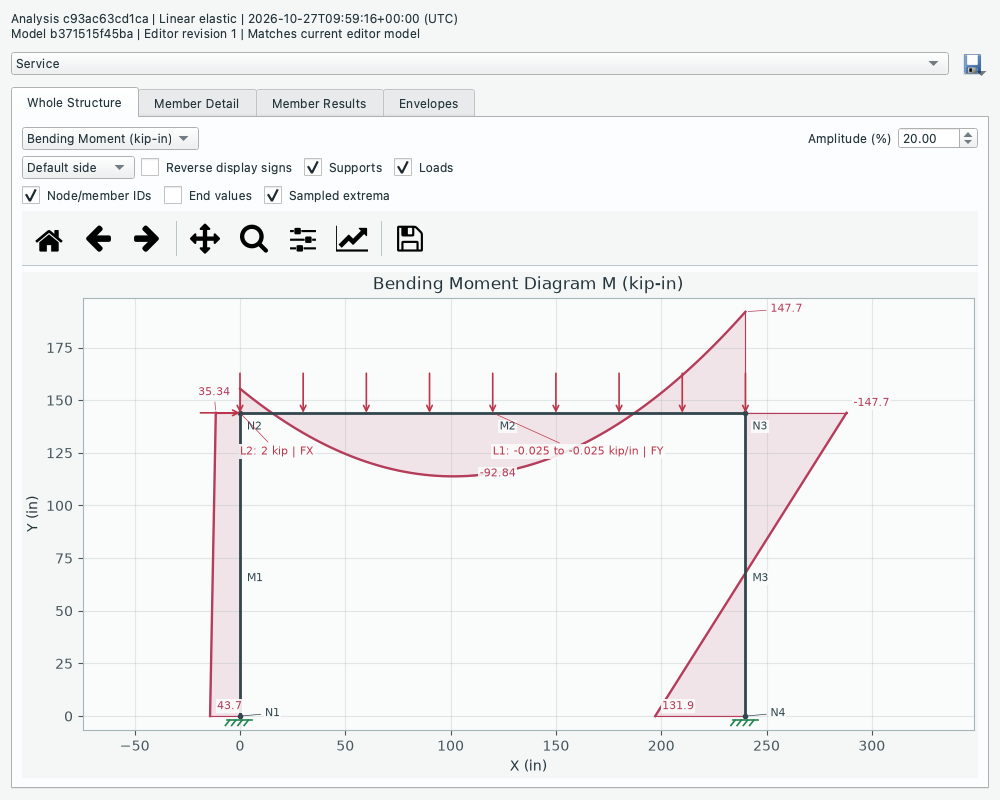This screenshot has width=1000, height=800.
Task: Activate the Zoom magnifier tool
Action: pyautogui.click(x=254, y=240)
